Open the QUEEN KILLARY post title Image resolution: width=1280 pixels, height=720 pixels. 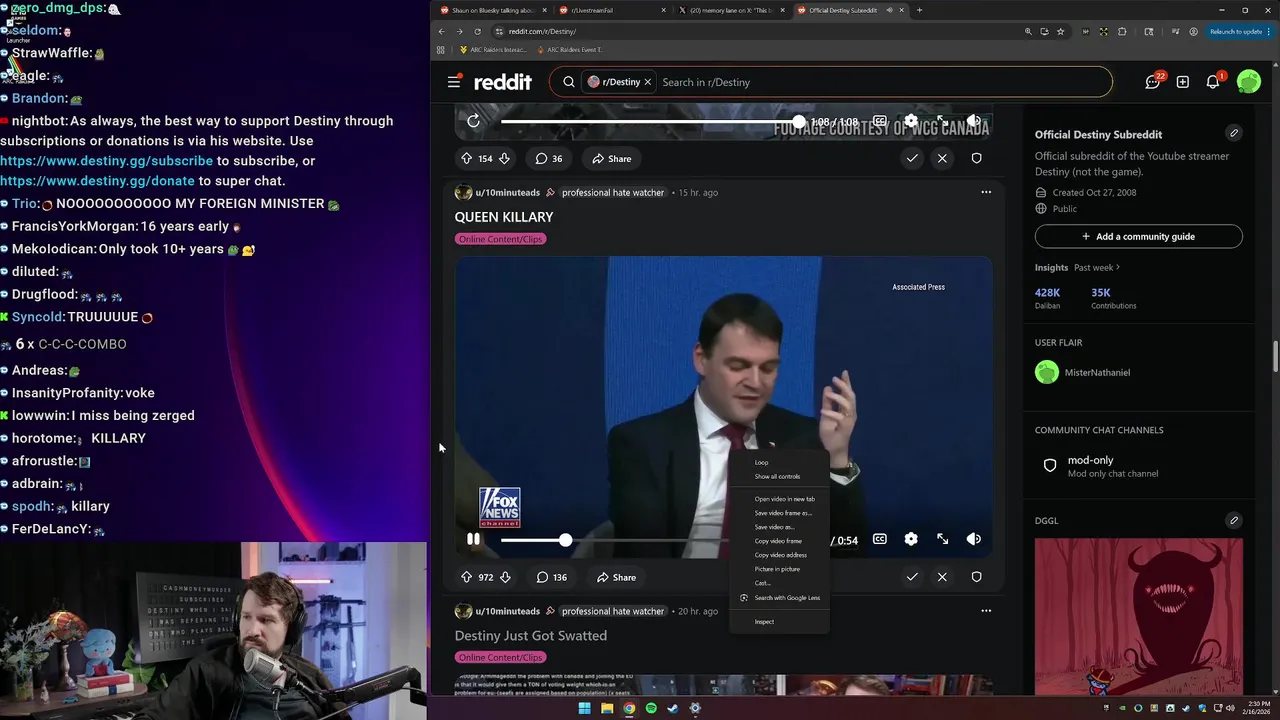[x=504, y=217]
